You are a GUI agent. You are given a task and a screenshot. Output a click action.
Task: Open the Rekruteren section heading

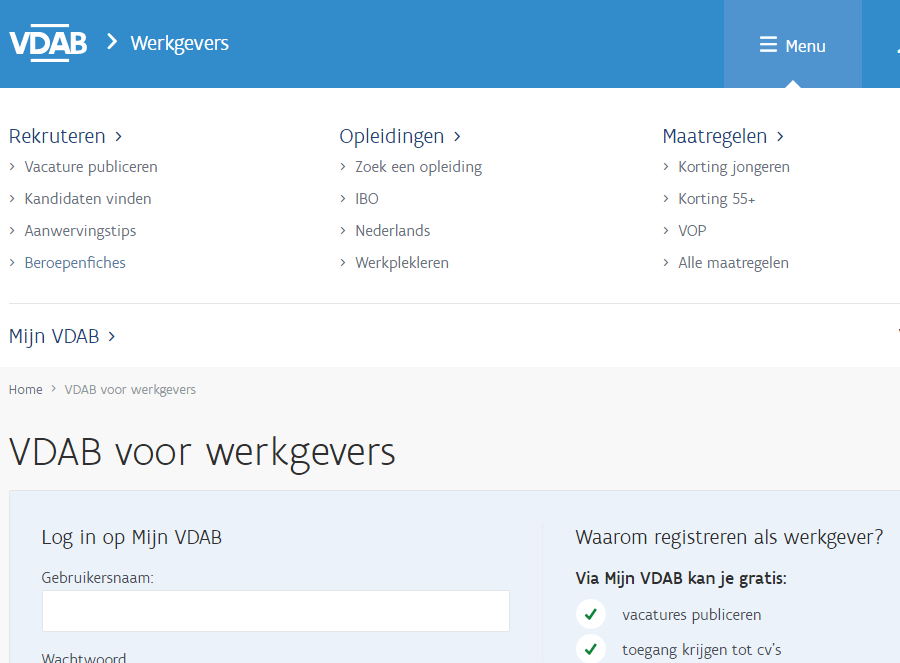(x=57, y=137)
